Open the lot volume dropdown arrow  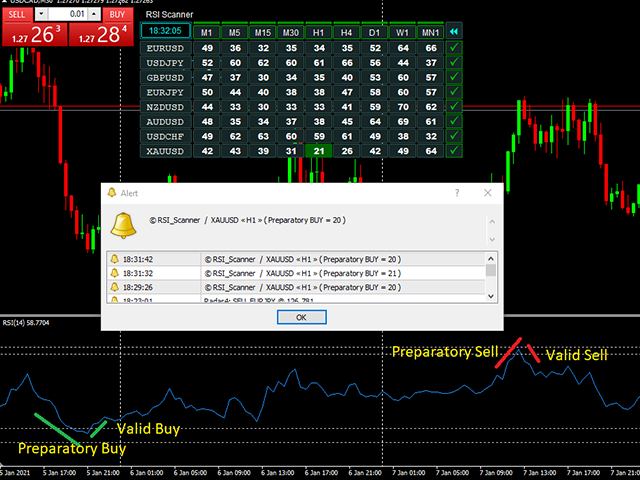tap(41, 16)
